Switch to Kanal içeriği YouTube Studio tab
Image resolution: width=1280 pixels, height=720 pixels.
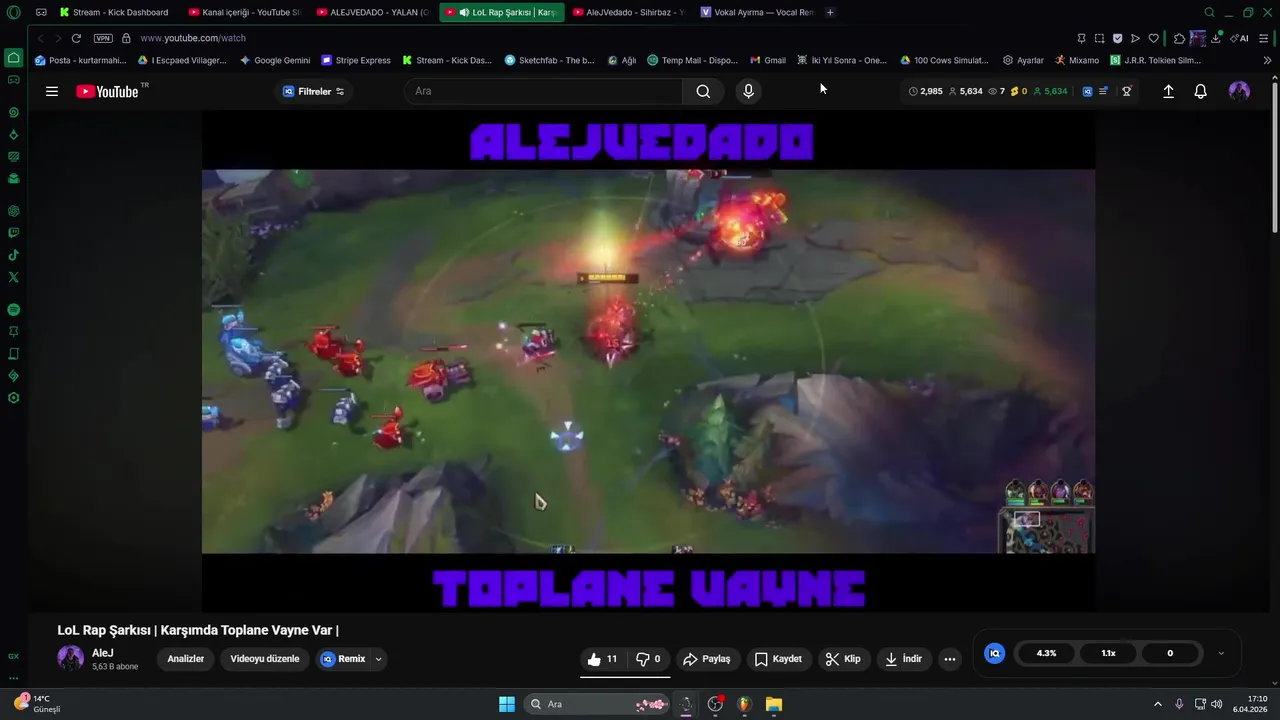244,12
